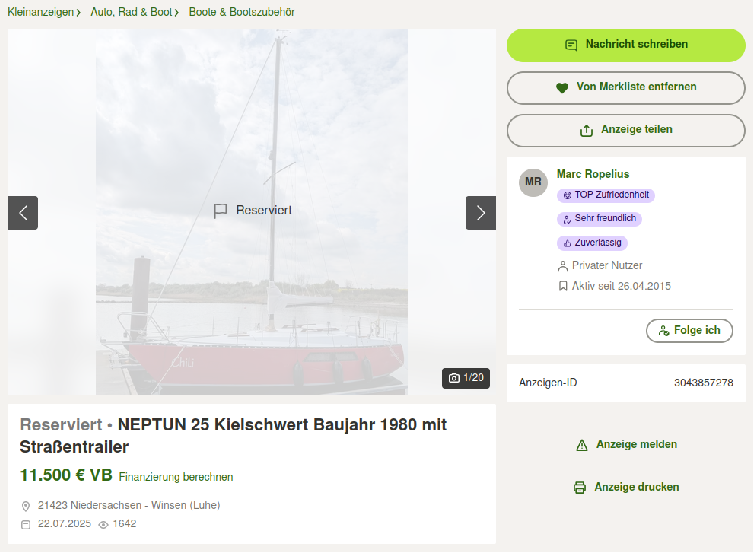Show next photo with right arrow
This screenshot has width=753, height=552.
[481, 213]
